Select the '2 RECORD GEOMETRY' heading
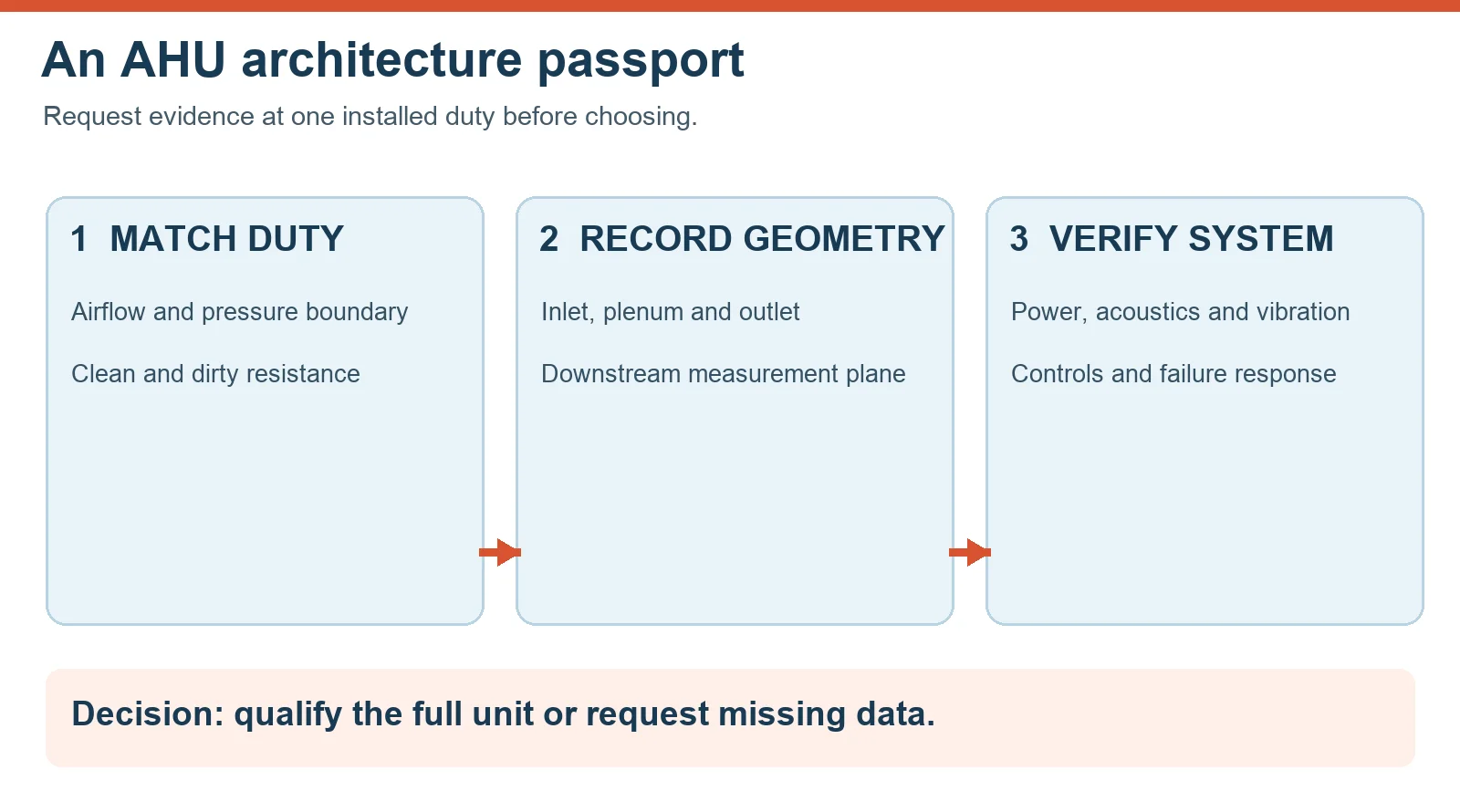 click(742, 239)
